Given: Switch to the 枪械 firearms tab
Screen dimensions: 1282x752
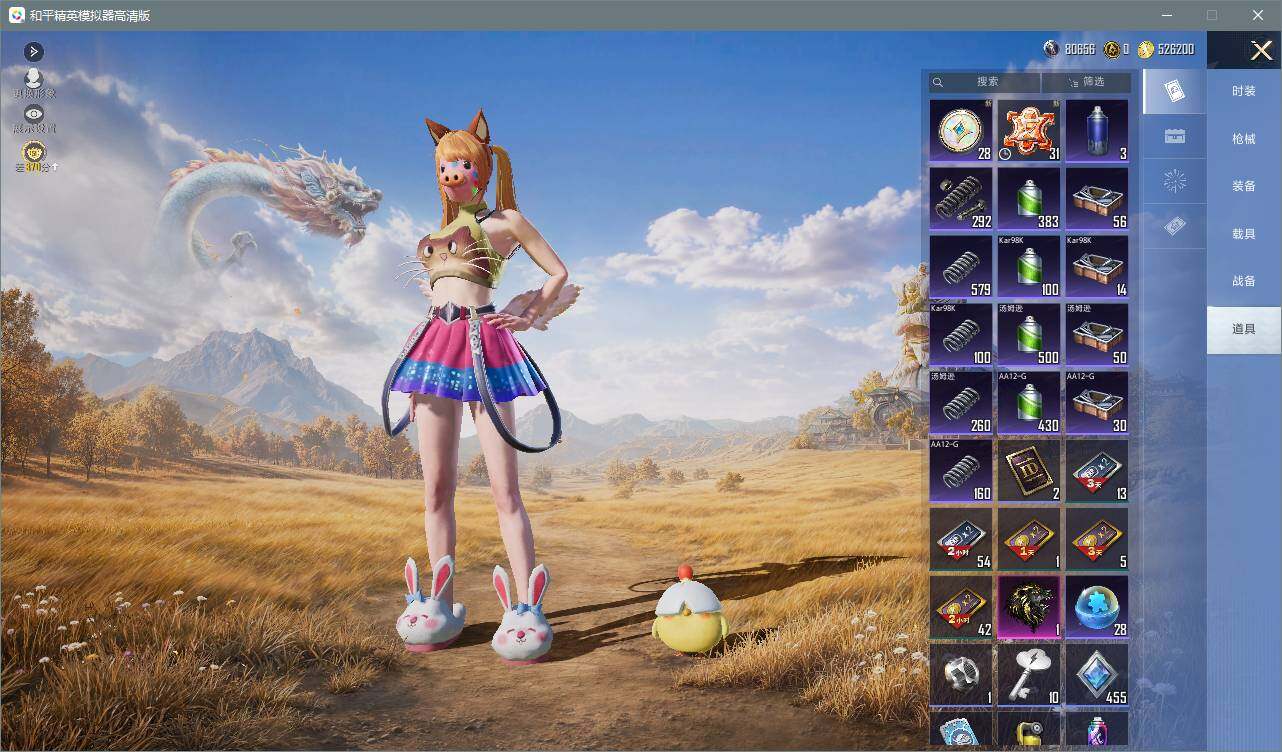Looking at the screenshot, I should click(x=1243, y=139).
